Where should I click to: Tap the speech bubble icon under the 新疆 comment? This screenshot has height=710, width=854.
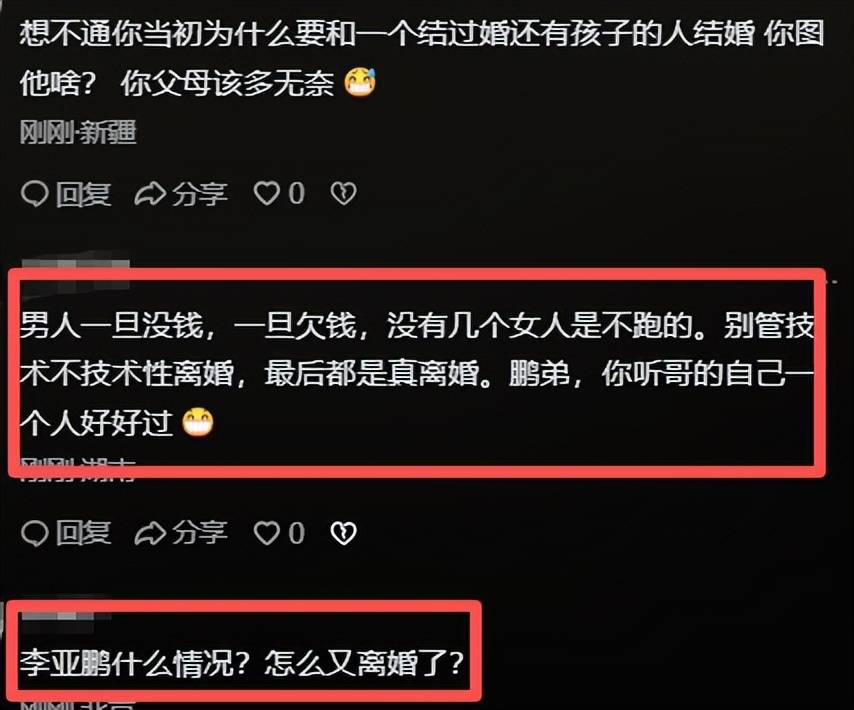pos(35,194)
